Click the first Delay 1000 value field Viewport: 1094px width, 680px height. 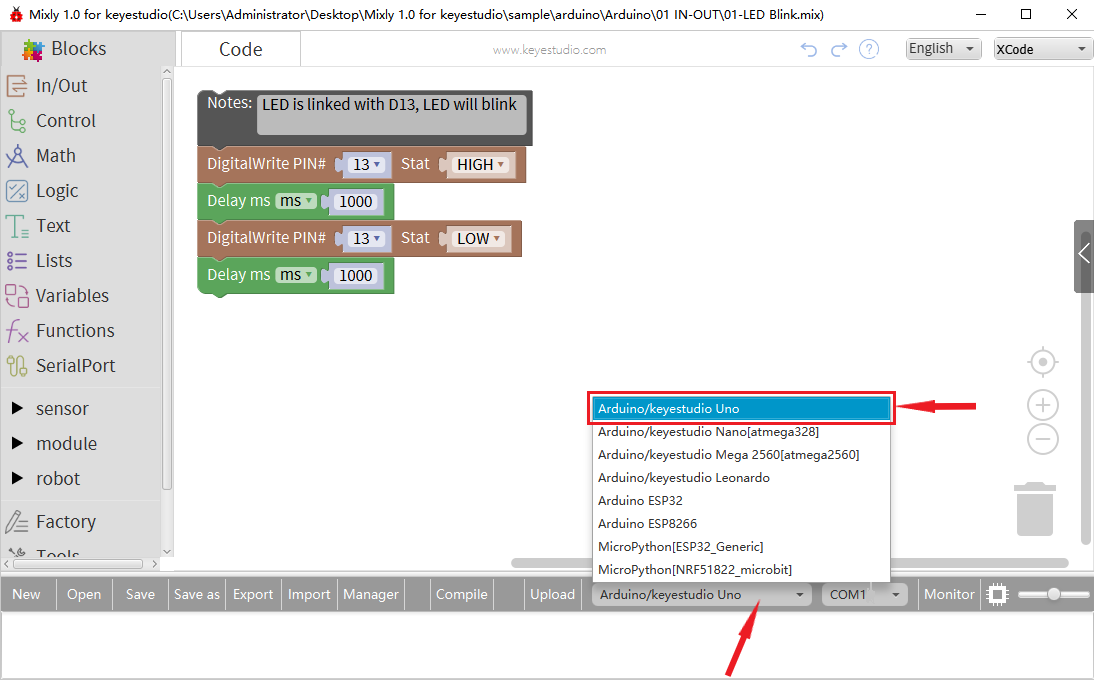tap(356, 202)
